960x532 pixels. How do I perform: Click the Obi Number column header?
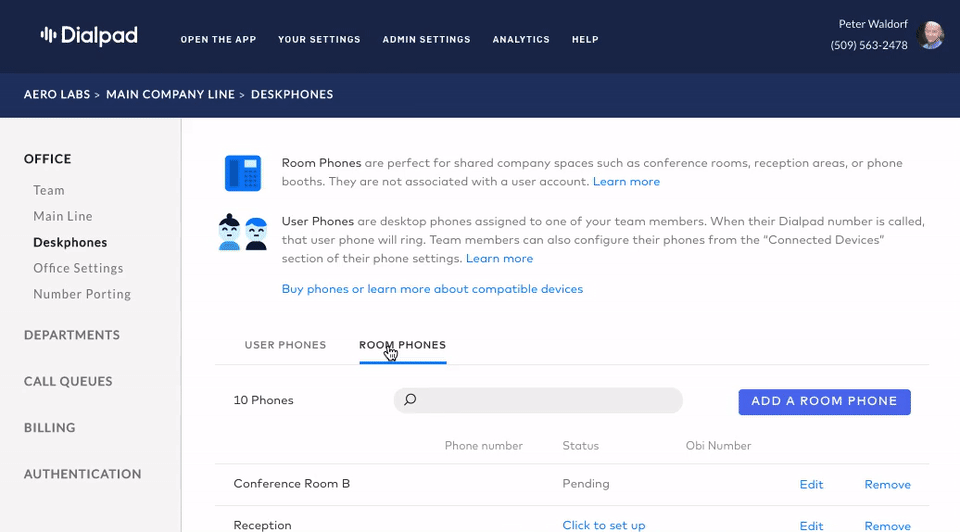coord(718,446)
